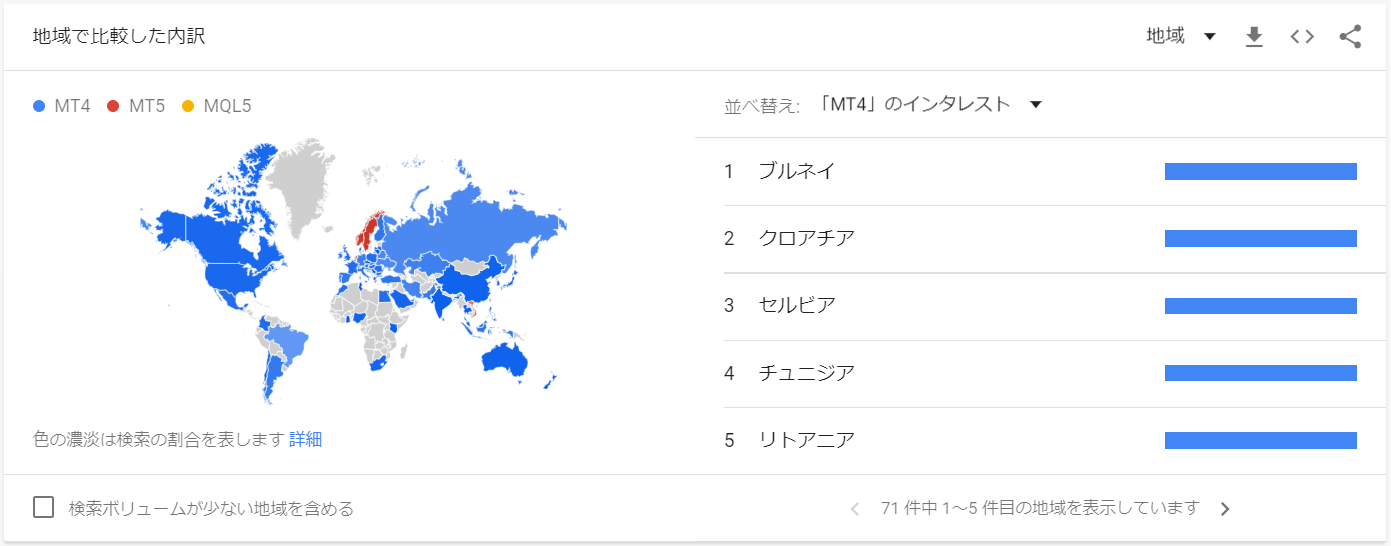Open the embed code icon
The width and height of the screenshot is (1391, 546).
1302,37
